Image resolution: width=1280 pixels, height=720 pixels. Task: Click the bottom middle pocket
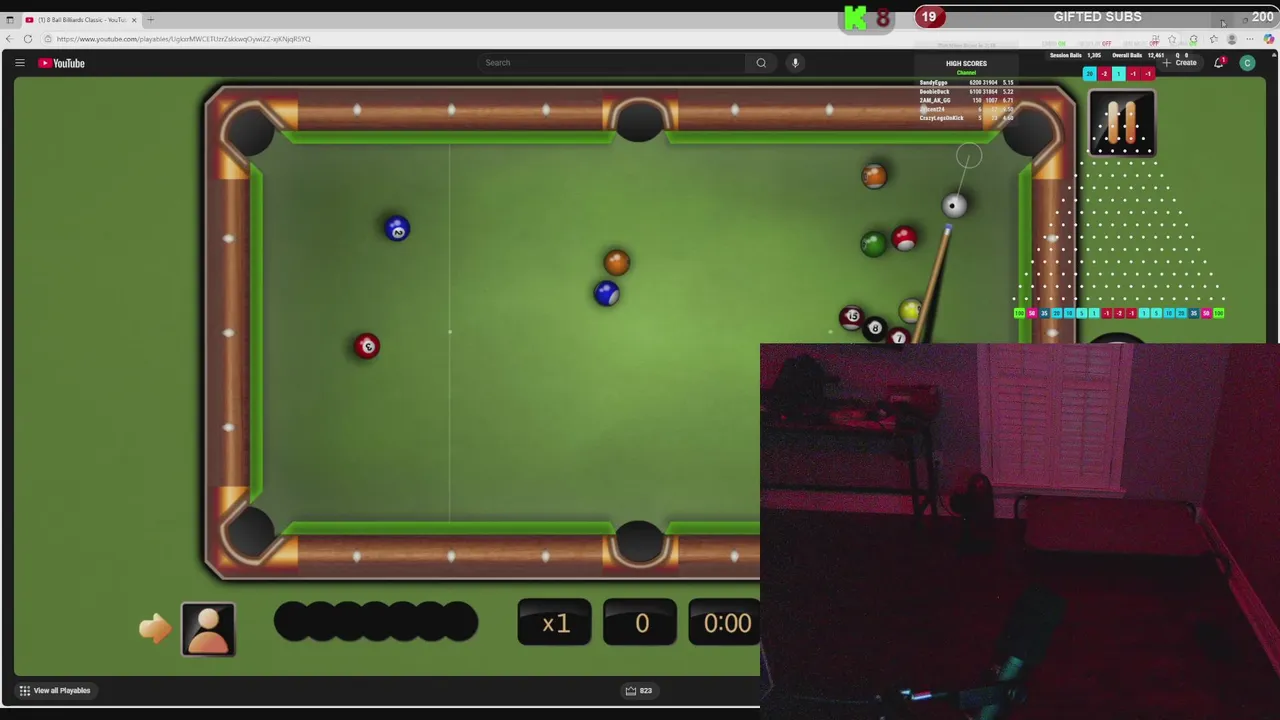point(639,541)
